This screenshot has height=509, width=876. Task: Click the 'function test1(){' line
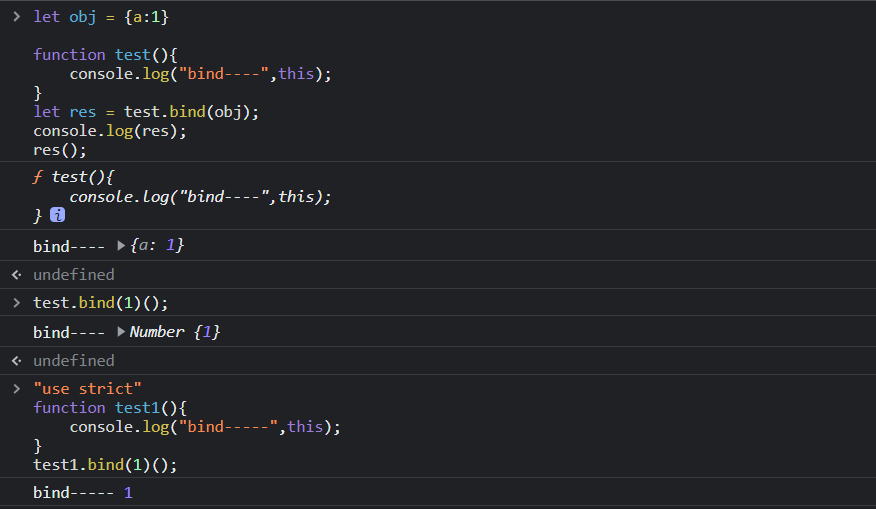pos(110,408)
